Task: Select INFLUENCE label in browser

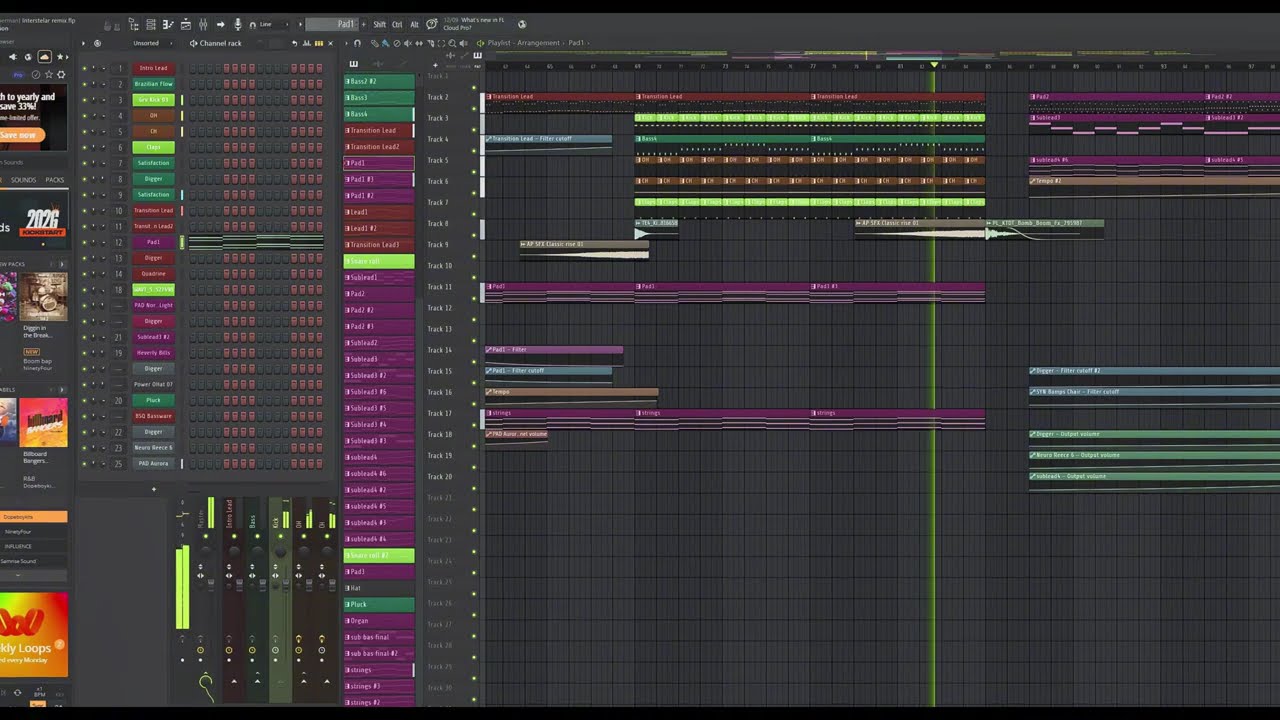Action: (18, 546)
